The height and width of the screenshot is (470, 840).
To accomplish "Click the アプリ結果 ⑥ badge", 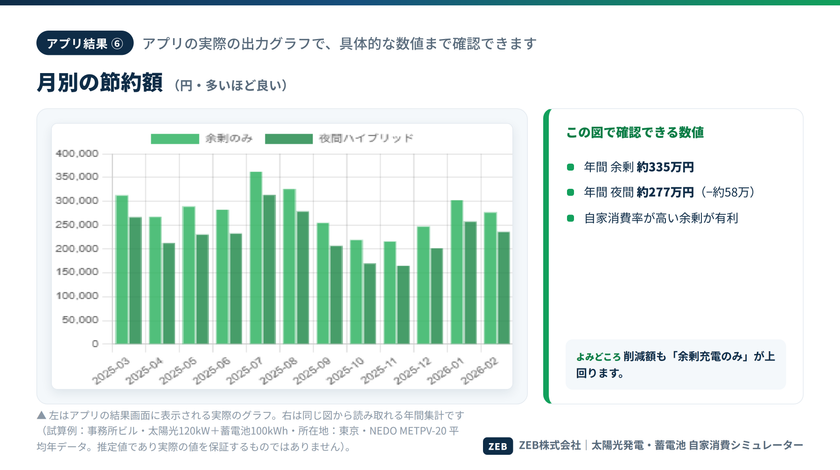I will (x=85, y=43).
